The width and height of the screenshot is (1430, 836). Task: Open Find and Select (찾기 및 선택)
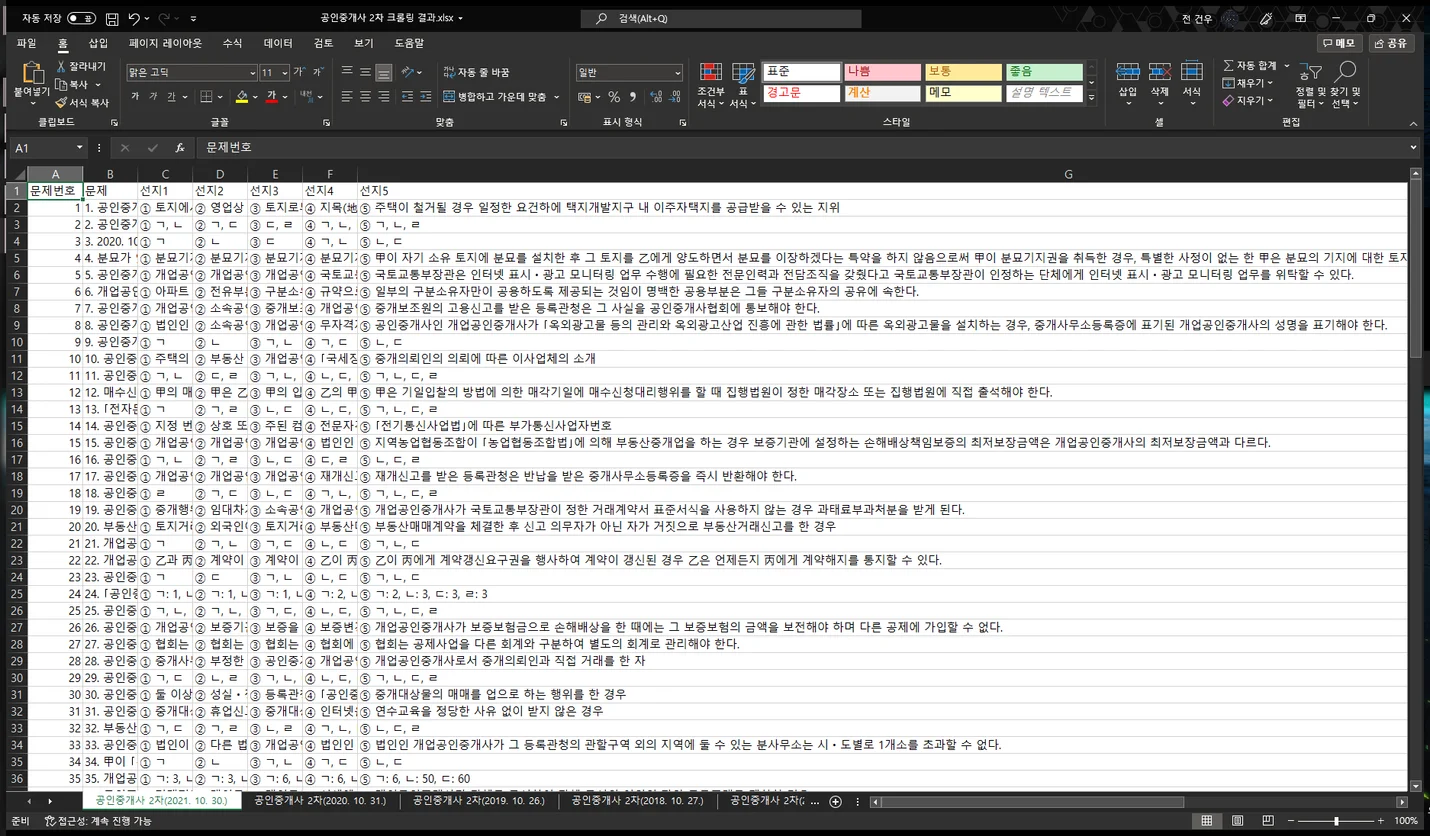pos(1345,85)
